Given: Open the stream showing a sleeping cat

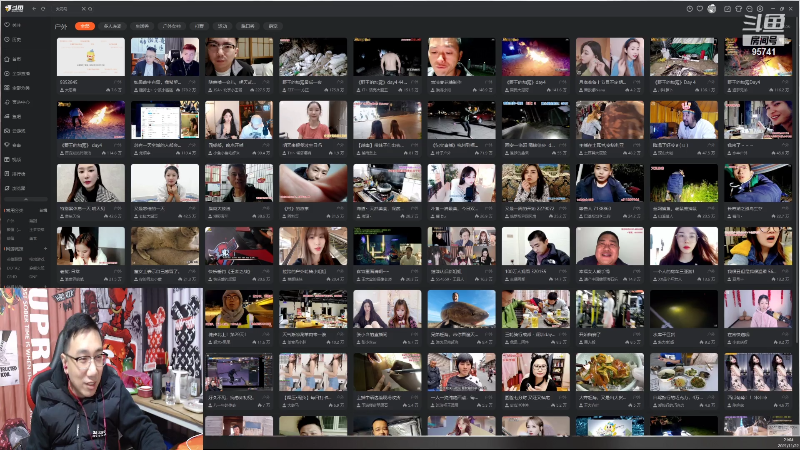Looking at the screenshot, I should tap(165, 246).
